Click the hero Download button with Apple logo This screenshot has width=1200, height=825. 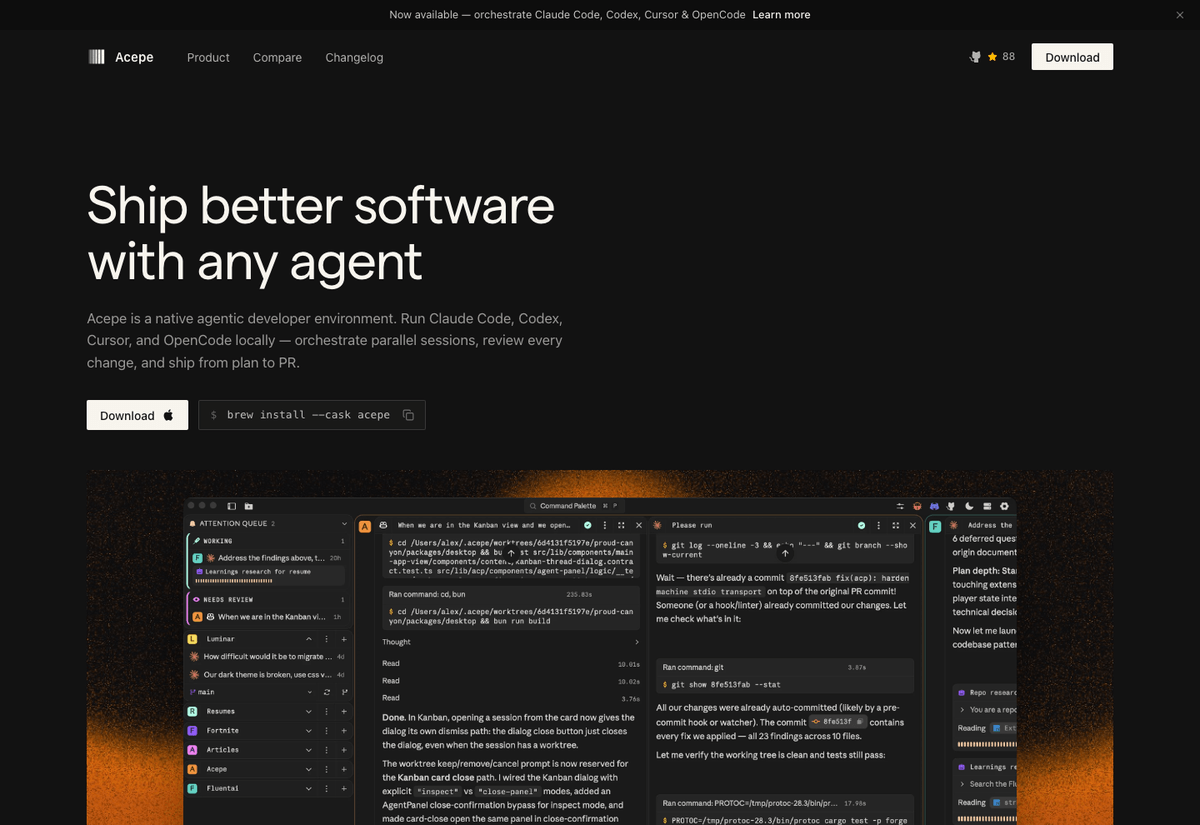pos(137,415)
